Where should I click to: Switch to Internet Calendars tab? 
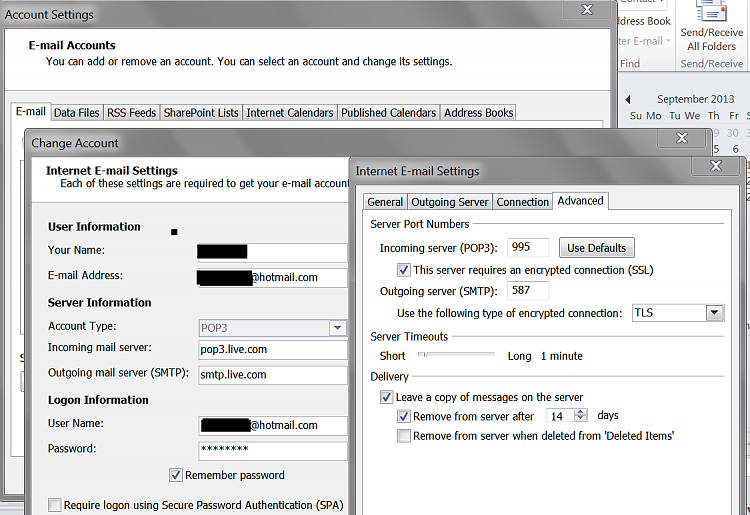pos(290,113)
